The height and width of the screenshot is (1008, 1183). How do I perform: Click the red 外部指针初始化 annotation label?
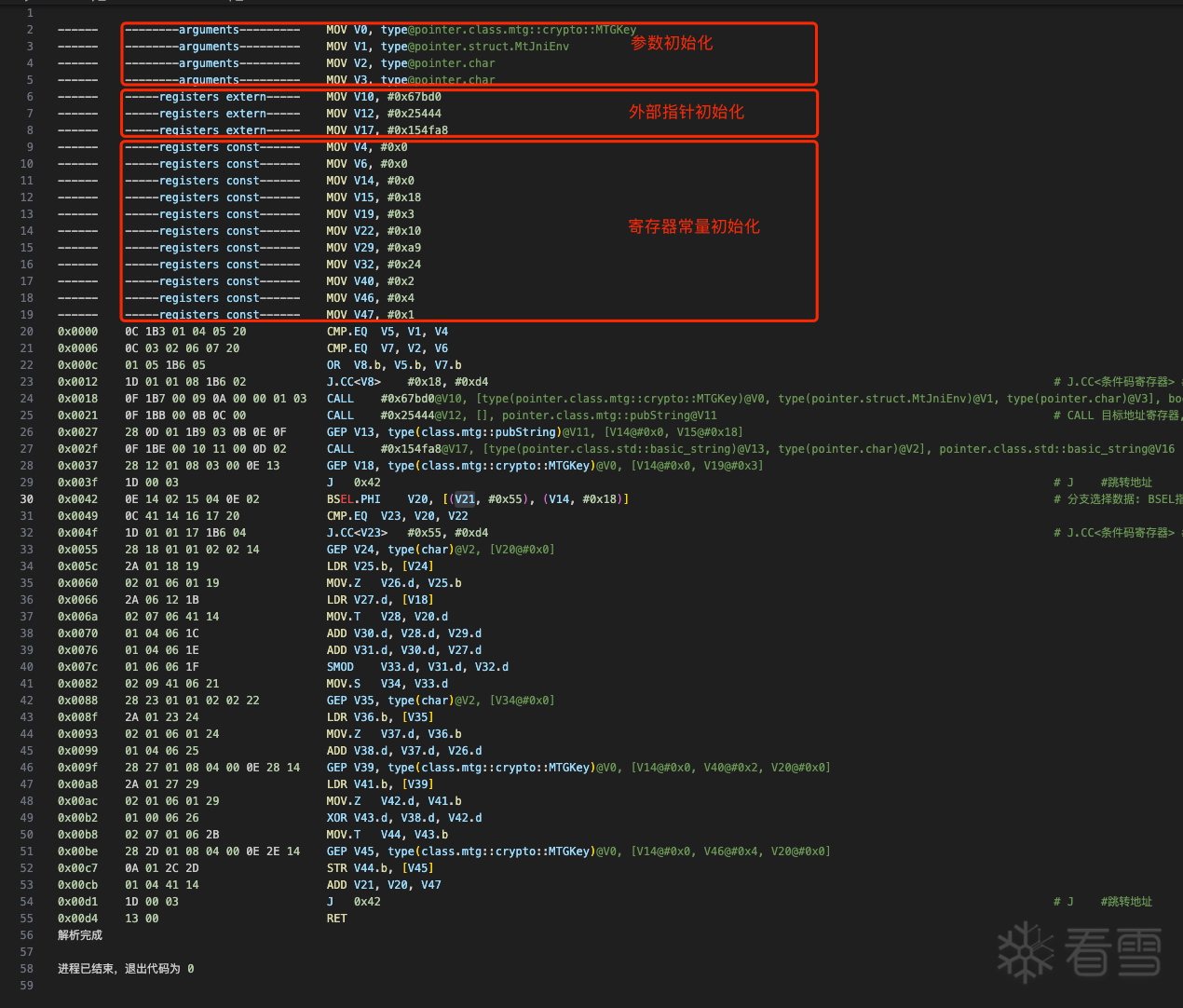point(687,112)
